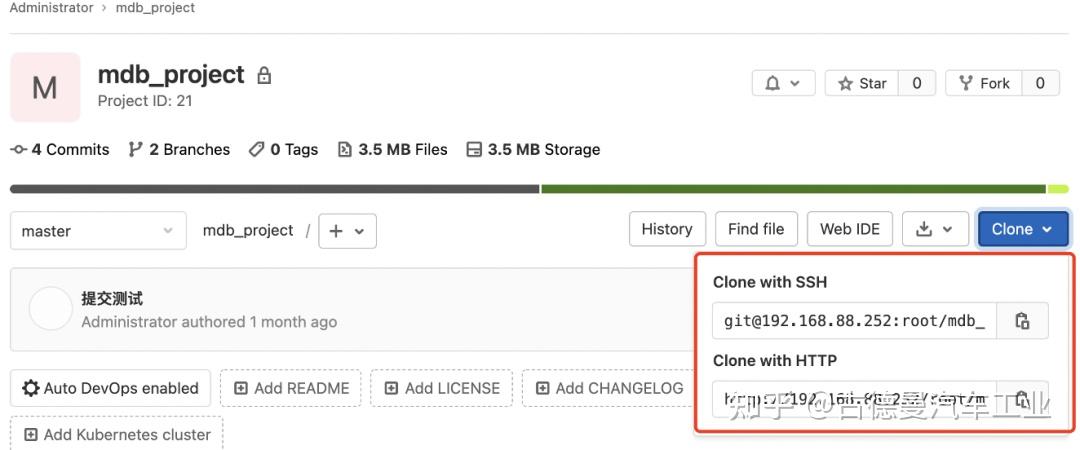Screen dimensions: 1080x450
Task: Copy the SSH clone URL
Action: pos(1022,321)
